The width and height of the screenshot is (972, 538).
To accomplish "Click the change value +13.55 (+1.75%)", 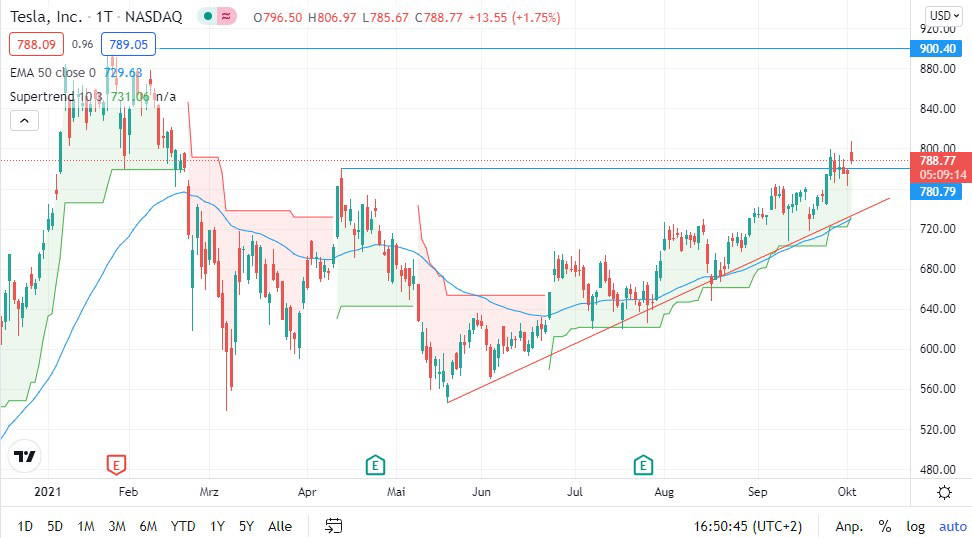I will pos(514,17).
